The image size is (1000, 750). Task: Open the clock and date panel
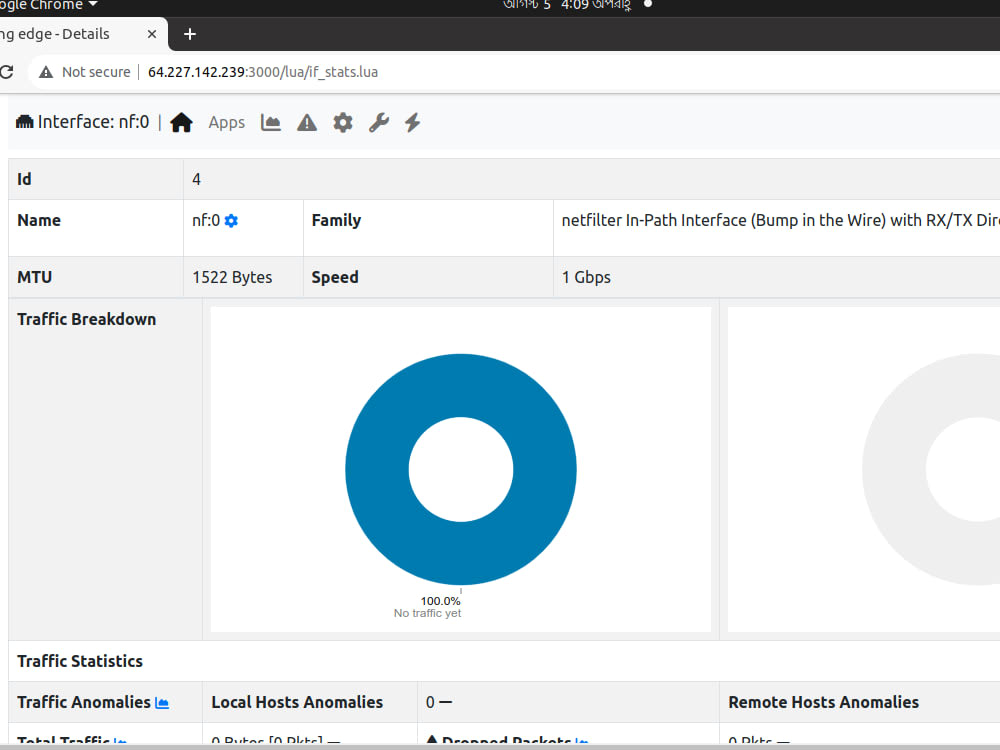click(567, 5)
